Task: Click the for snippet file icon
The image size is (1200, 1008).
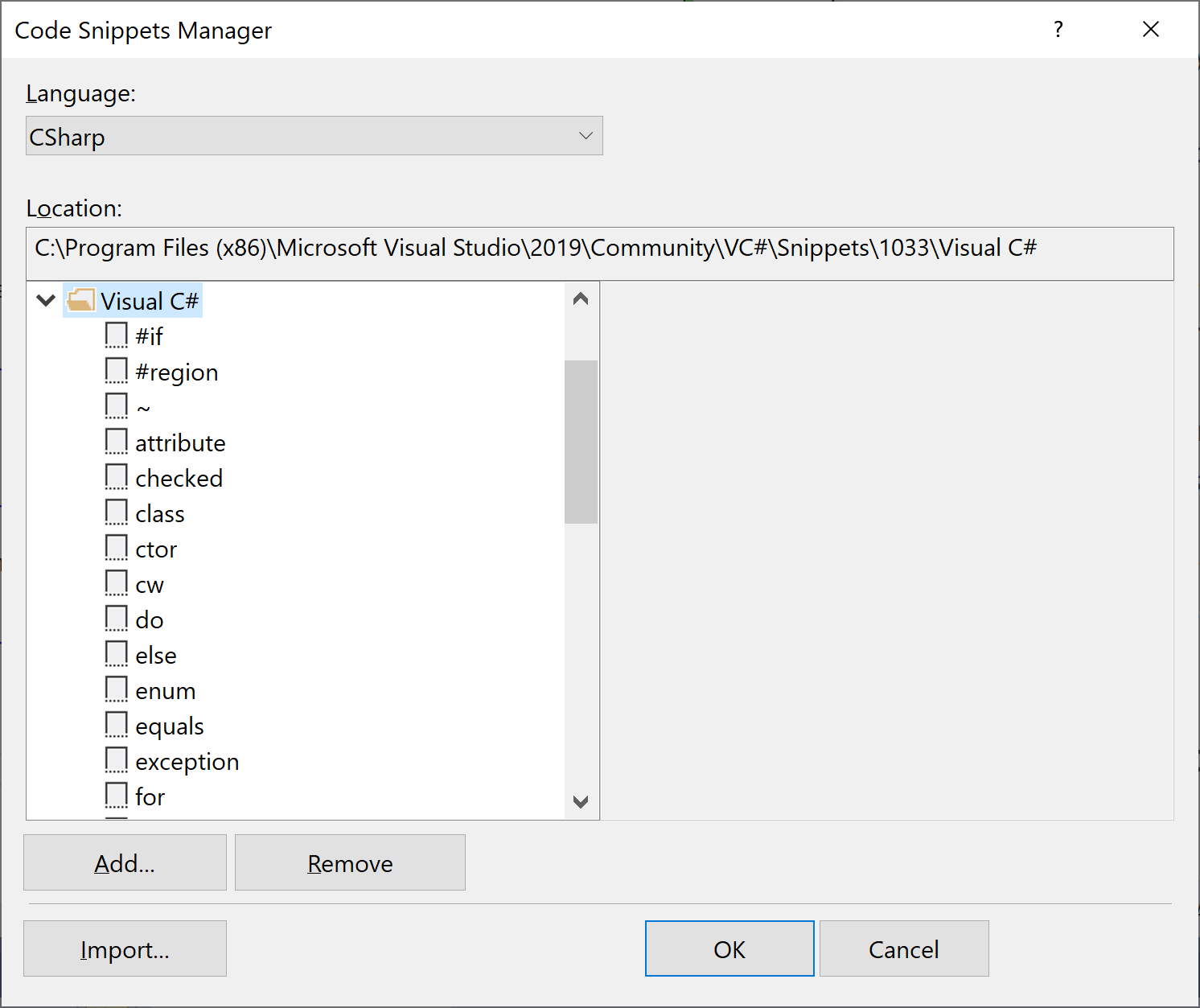Action: point(117,796)
